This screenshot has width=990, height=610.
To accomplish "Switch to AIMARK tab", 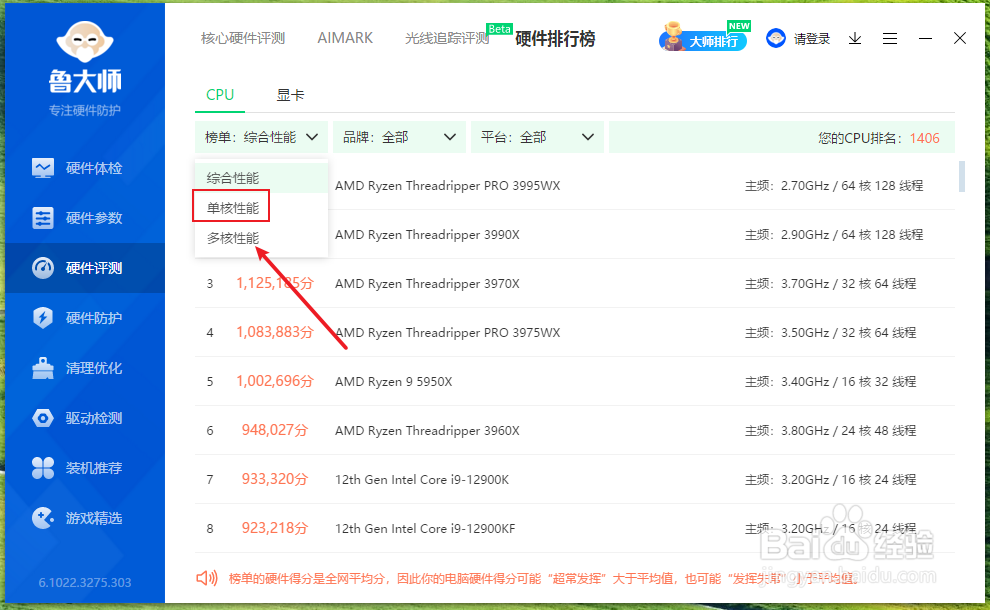I will 345,39.
